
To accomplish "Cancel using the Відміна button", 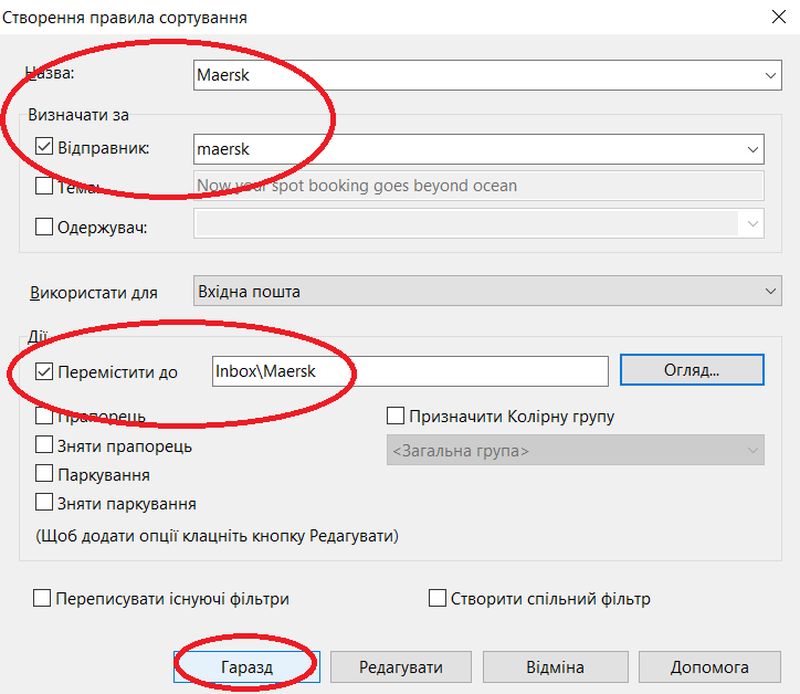I will click(554, 667).
